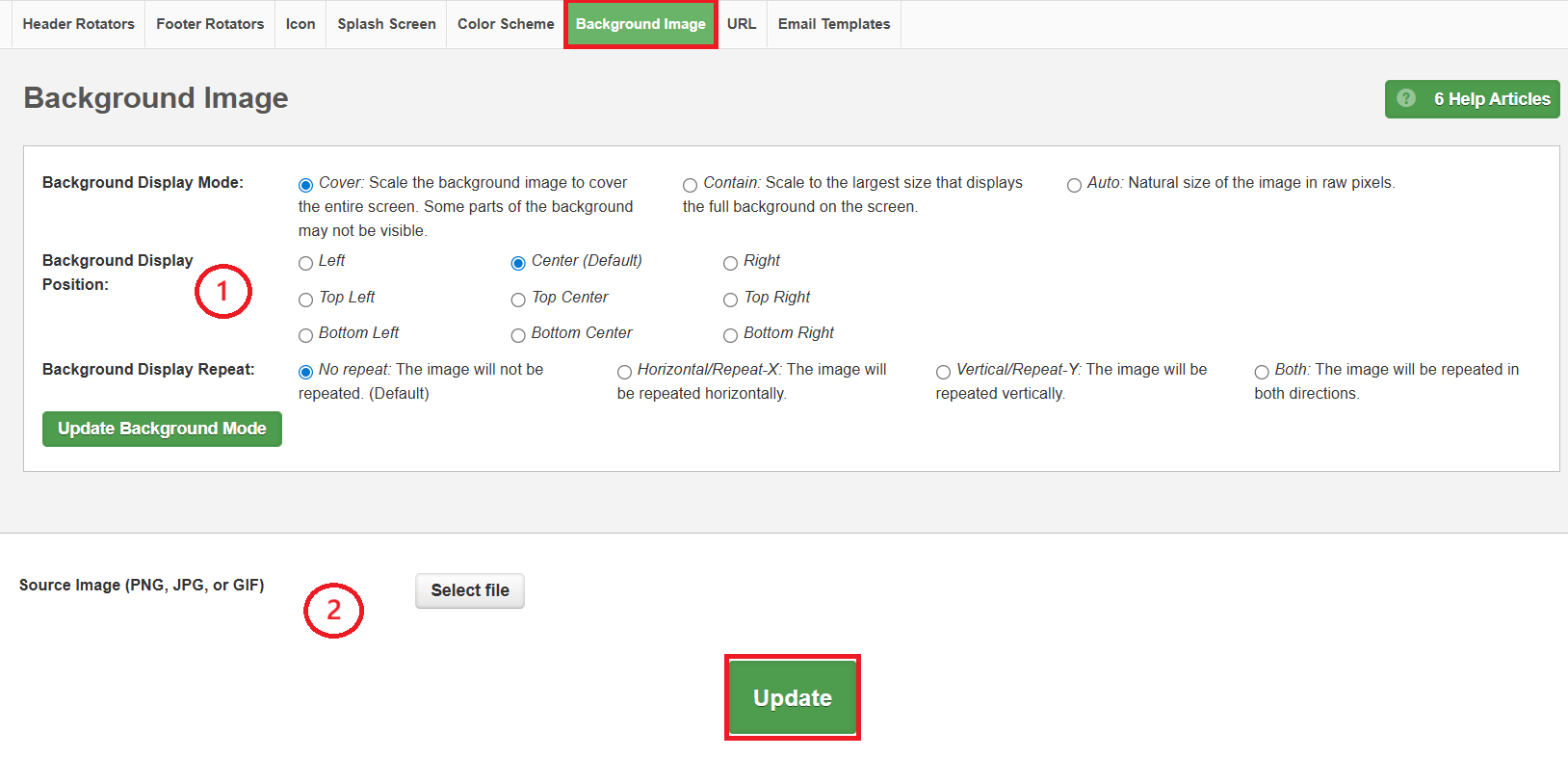Switch to the Footer Rotators tab
Viewport: 1568px width, 758px height.
210,24
